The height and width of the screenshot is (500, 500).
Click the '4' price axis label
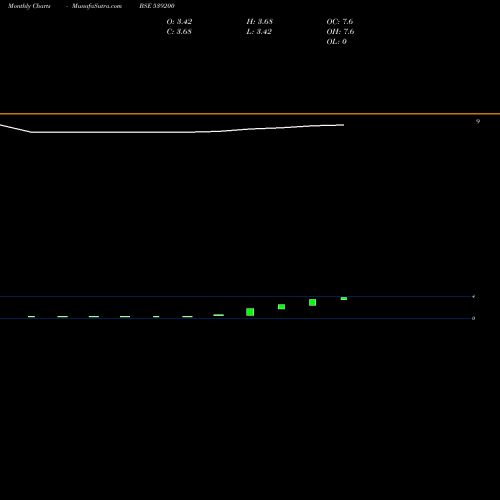tap(473, 296)
